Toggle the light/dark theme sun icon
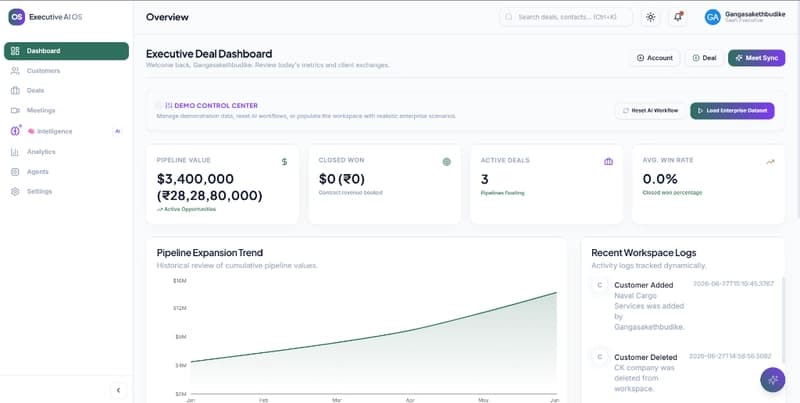Image resolution: width=800 pixels, height=403 pixels. pos(651,17)
